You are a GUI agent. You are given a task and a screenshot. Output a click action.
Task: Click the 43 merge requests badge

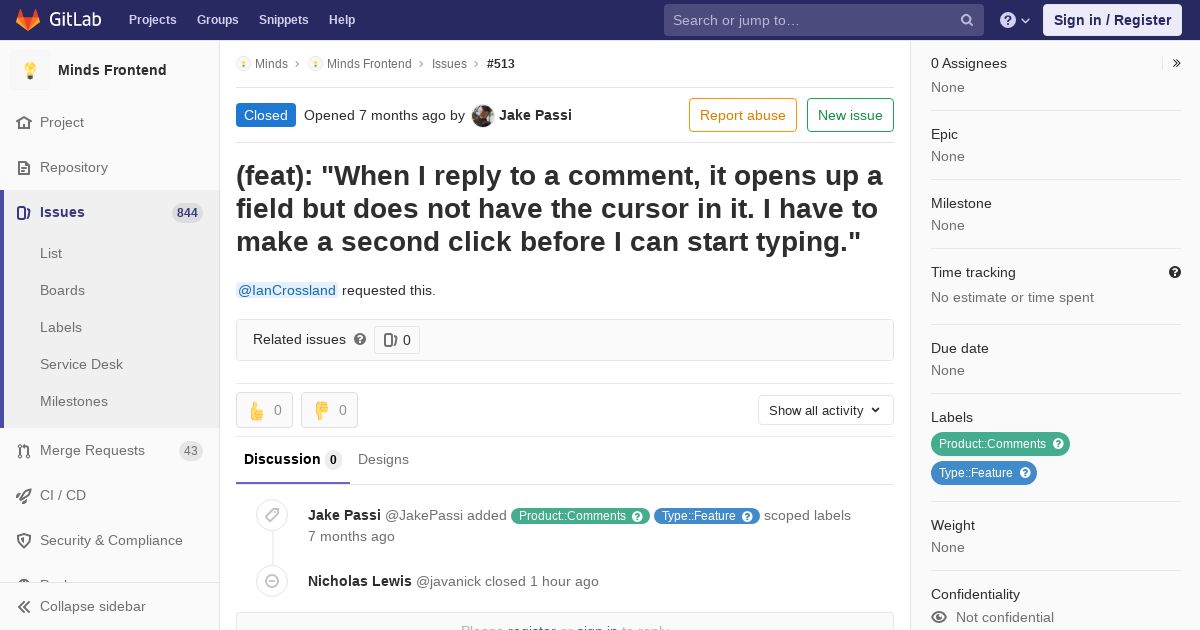point(191,451)
